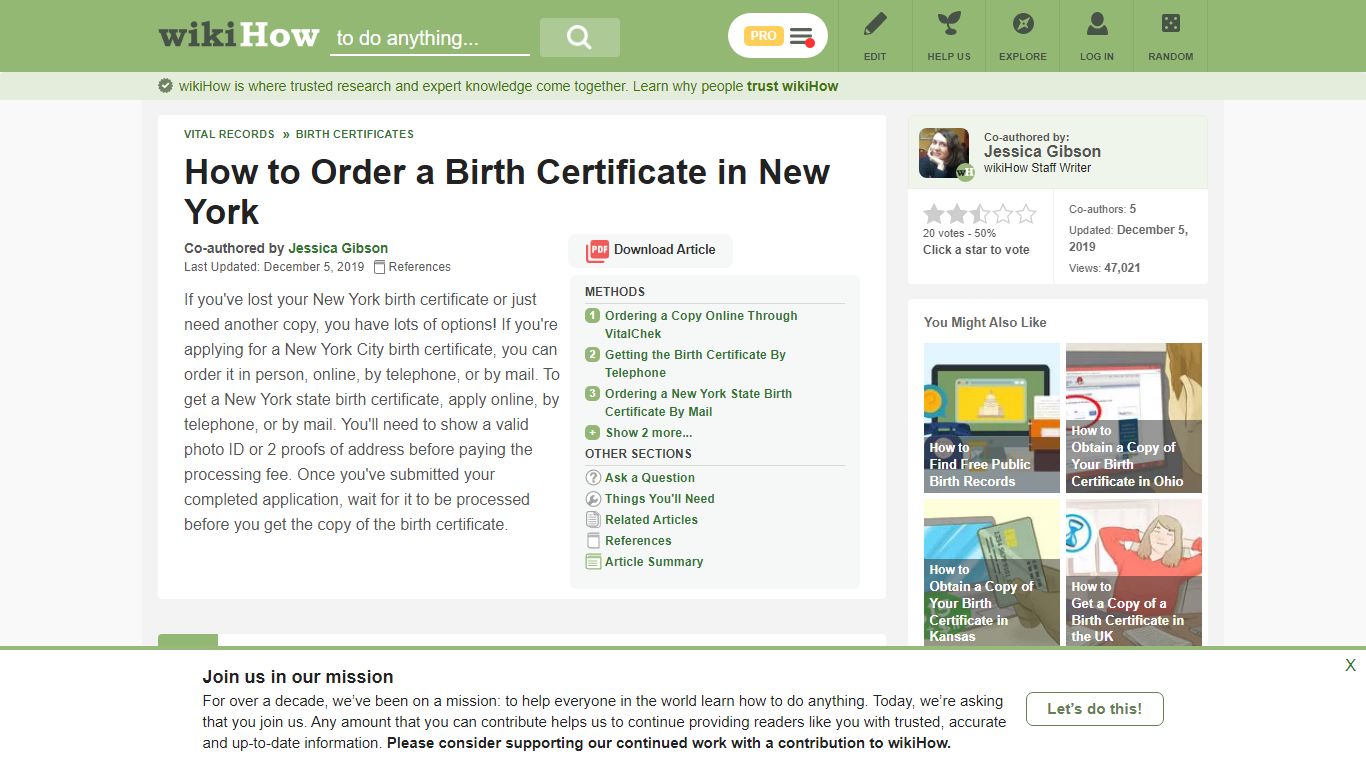
Task: Click the Random dice icon
Action: (1171, 23)
